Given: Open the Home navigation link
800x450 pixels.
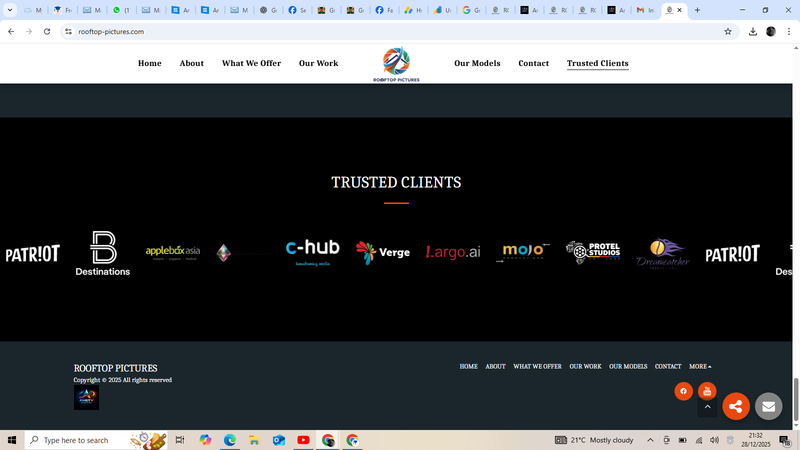Looking at the screenshot, I should 149,63.
